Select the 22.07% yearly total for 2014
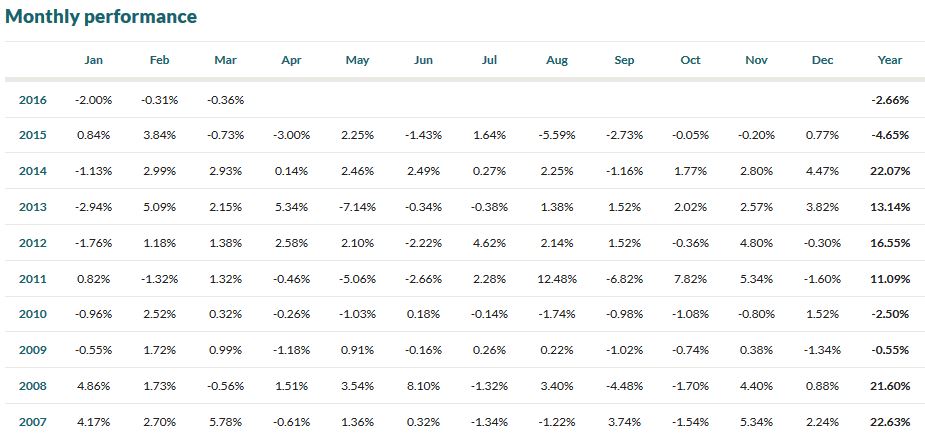 click(889, 171)
